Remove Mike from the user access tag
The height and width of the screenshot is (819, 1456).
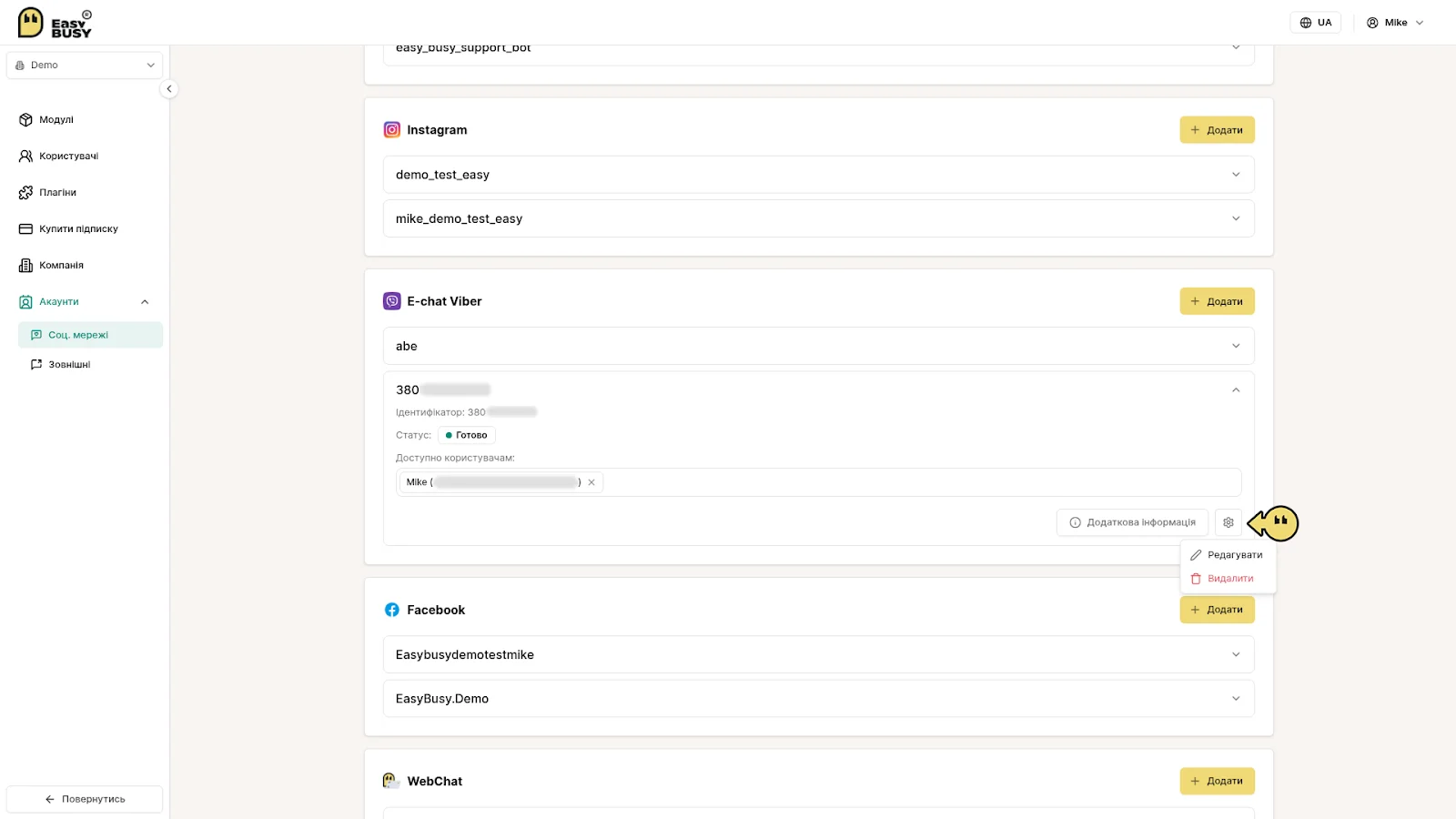(x=591, y=482)
